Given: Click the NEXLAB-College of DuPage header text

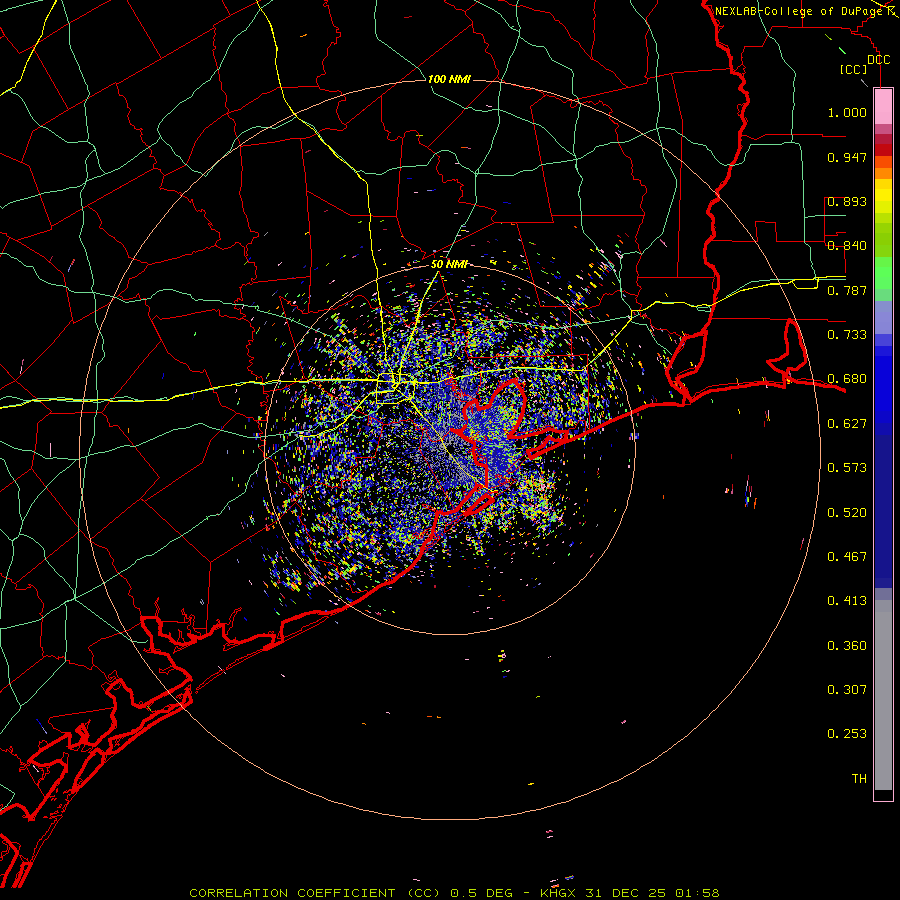Looking at the screenshot, I should [798, 11].
